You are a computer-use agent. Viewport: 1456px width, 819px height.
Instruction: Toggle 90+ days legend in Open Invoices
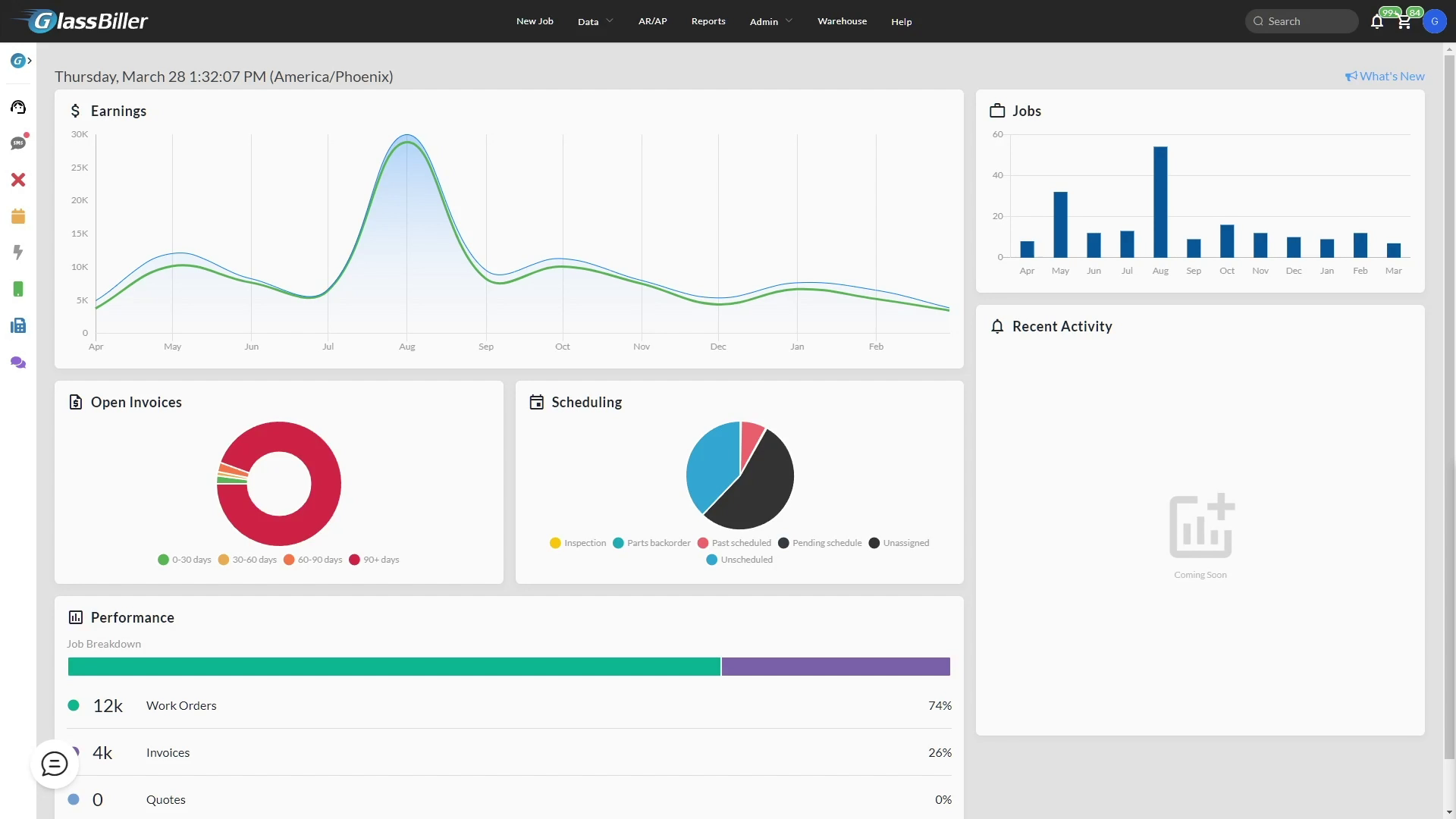(374, 560)
